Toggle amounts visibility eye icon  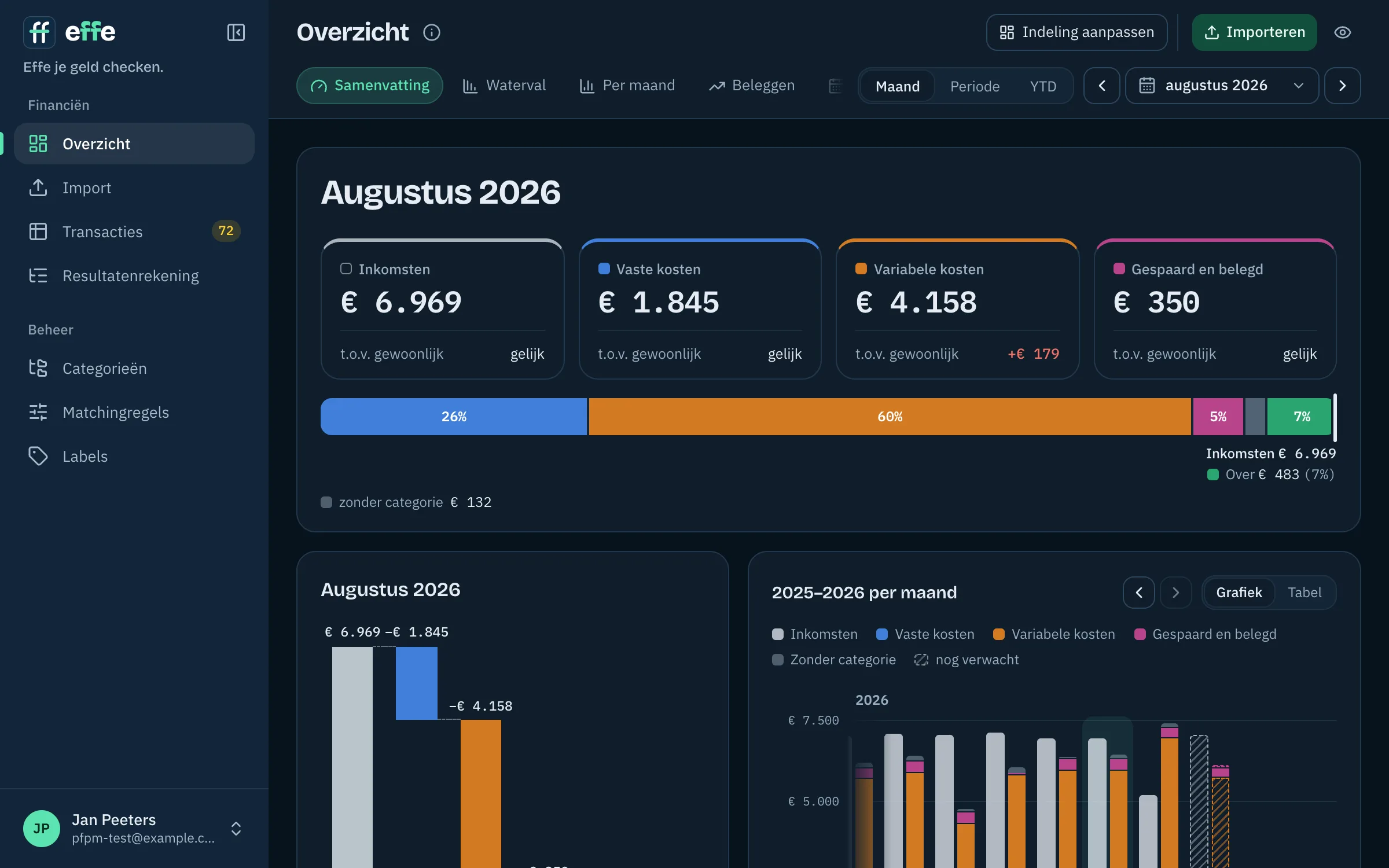tap(1343, 32)
